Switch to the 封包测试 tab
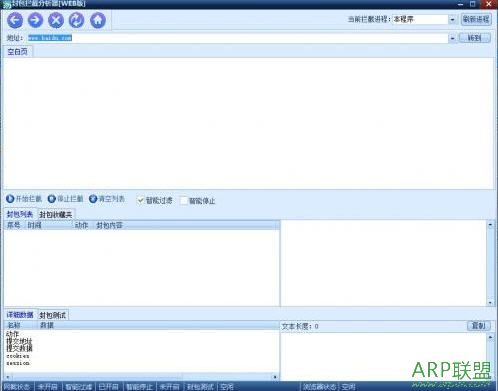Image resolution: width=498 pixels, height=391 pixels. click(53, 315)
